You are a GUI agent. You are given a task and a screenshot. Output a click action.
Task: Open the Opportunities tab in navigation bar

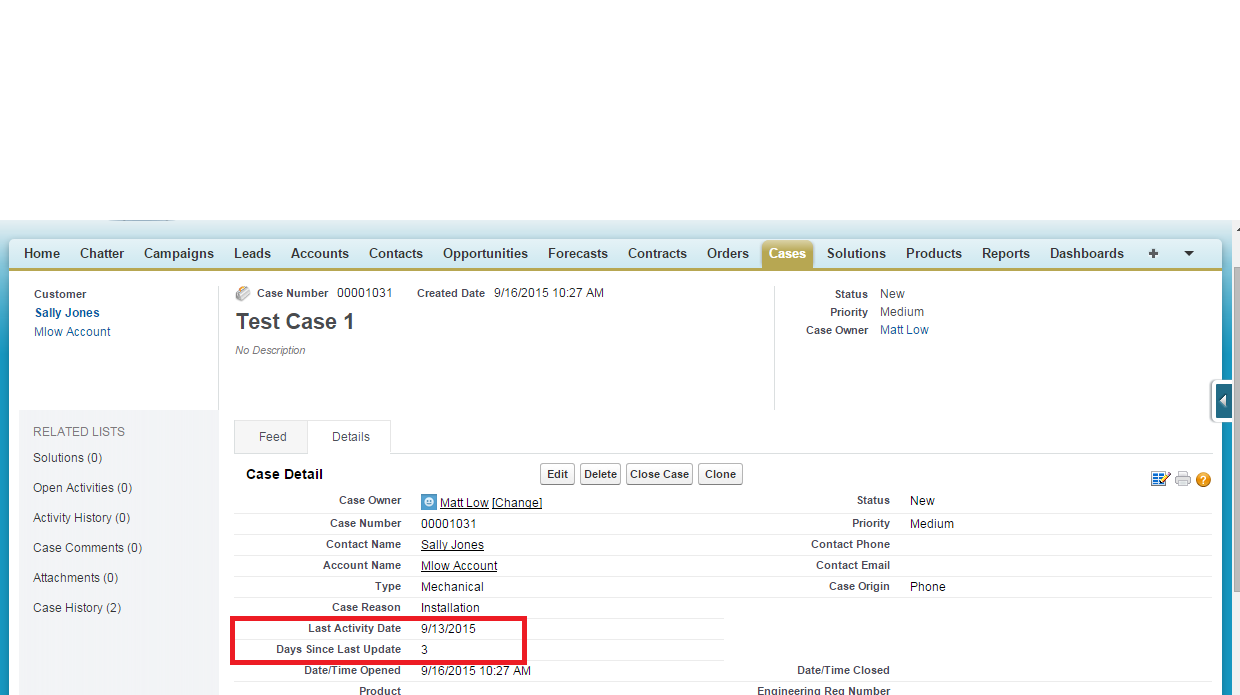click(485, 254)
